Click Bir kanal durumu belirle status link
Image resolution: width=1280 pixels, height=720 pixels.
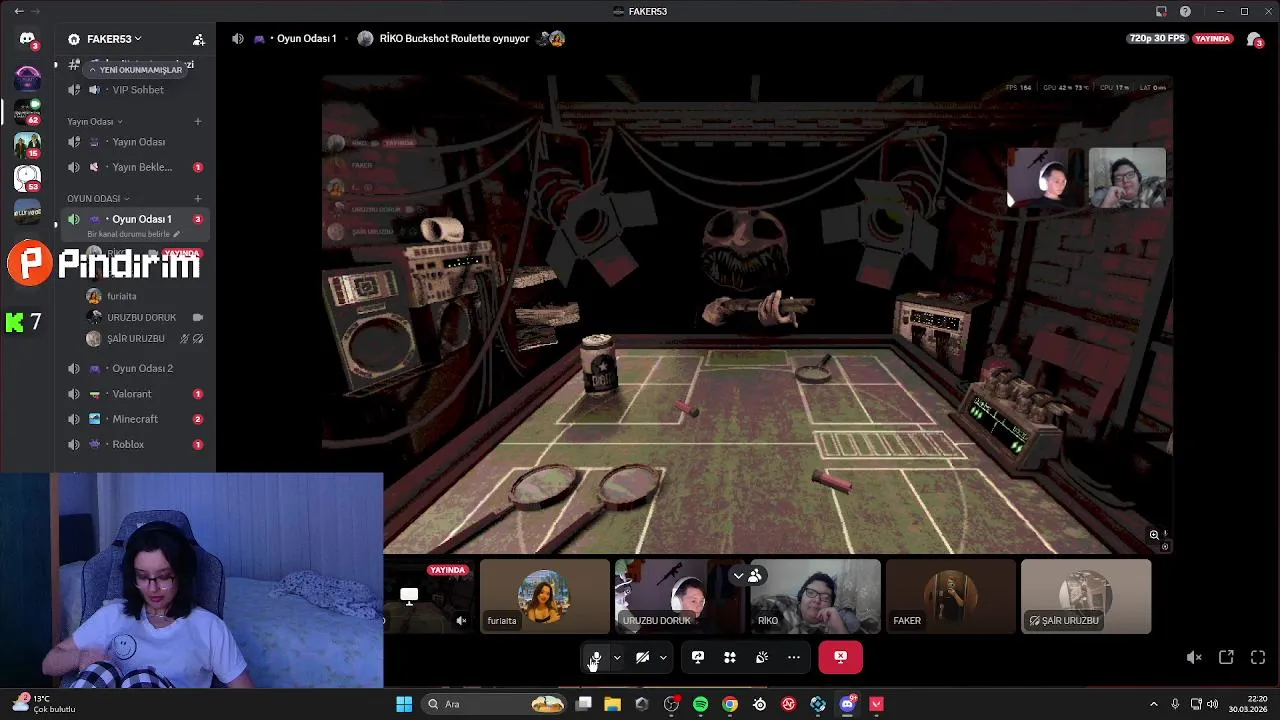click(133, 234)
